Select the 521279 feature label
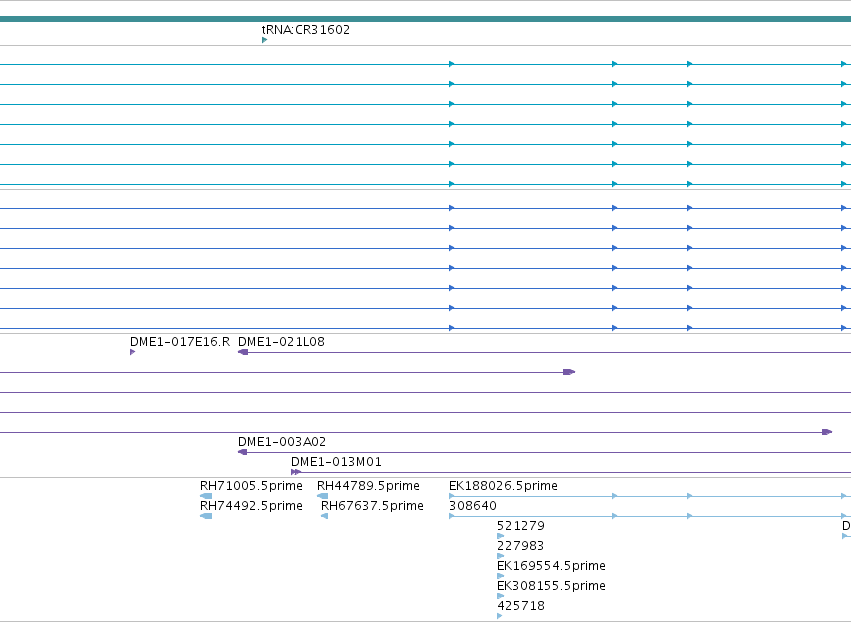851x622 pixels. click(520, 525)
